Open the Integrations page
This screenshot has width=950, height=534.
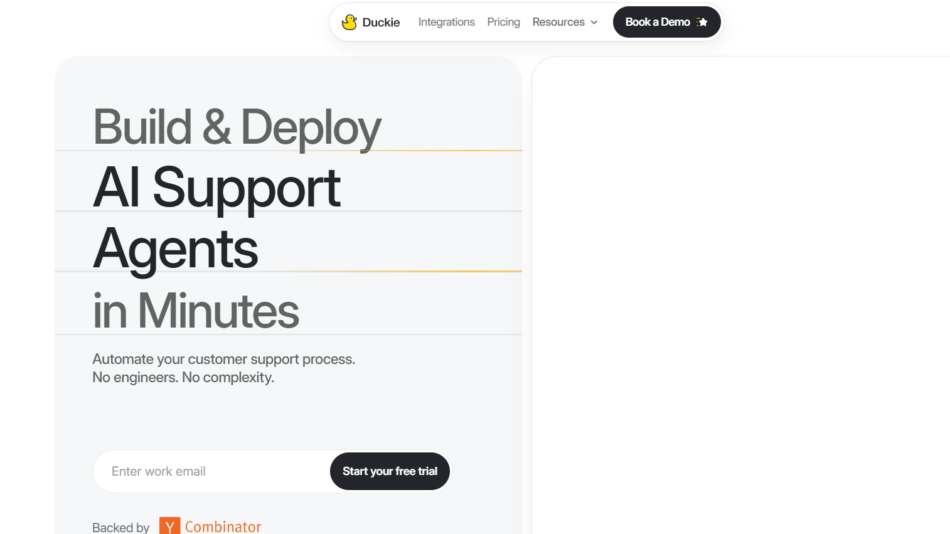[x=446, y=22]
